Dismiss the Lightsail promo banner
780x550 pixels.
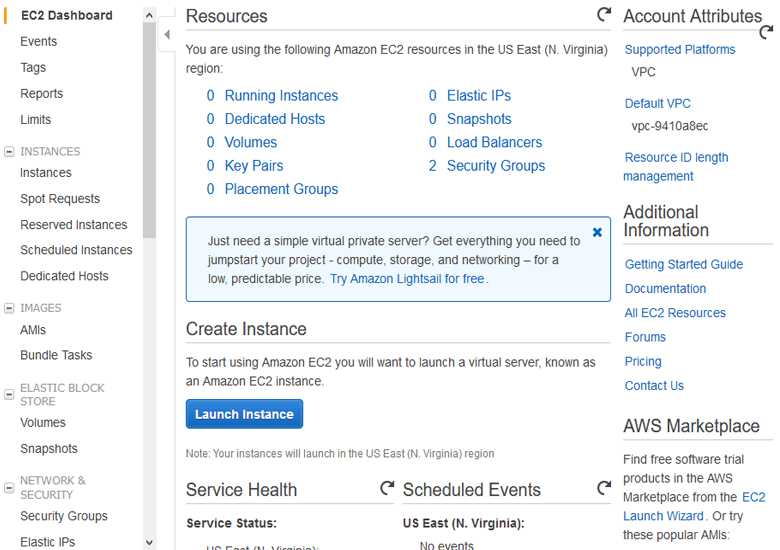coord(597,232)
